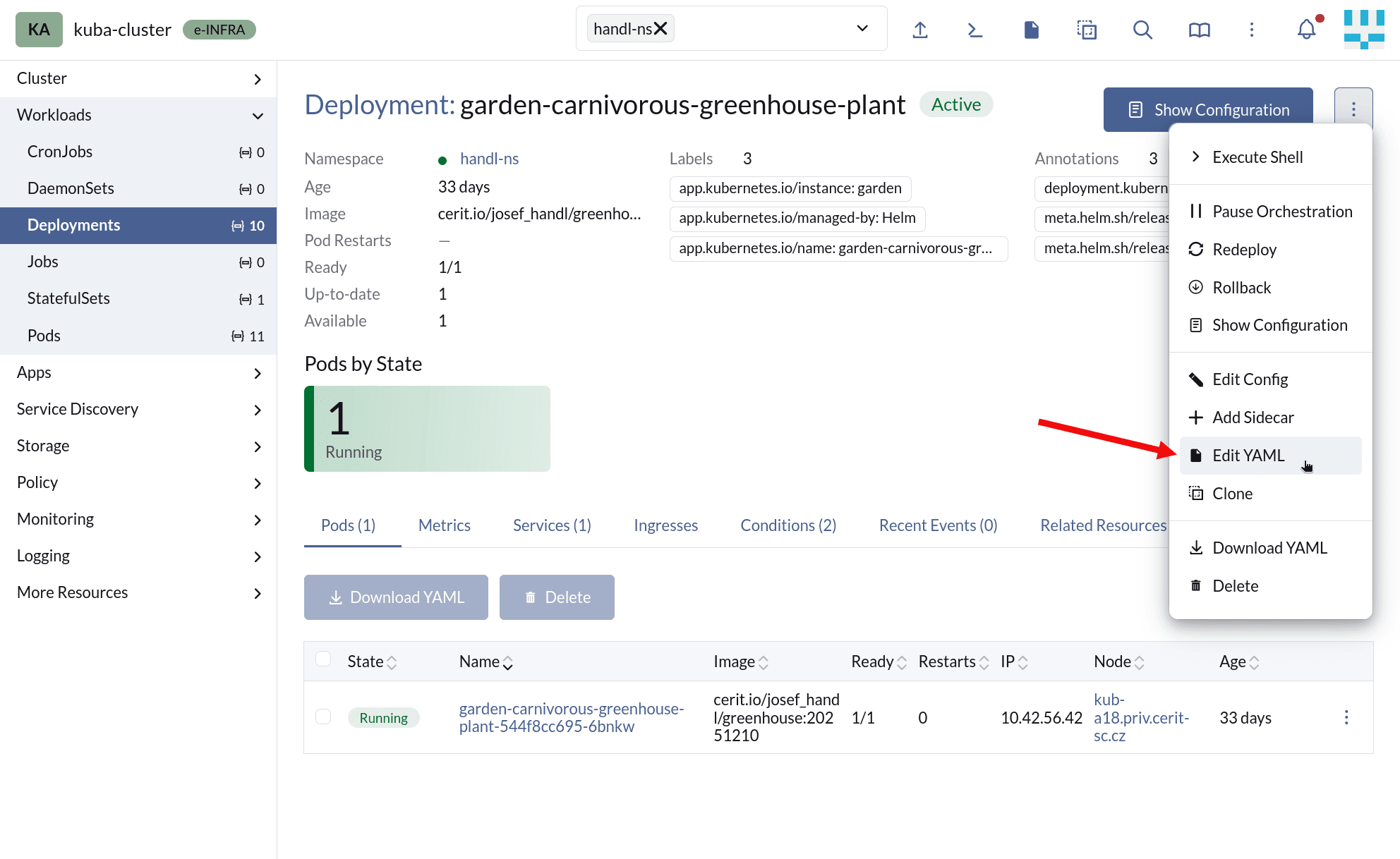
Task: Select the garden-carnivorous pod row checkbox
Action: [x=323, y=717]
